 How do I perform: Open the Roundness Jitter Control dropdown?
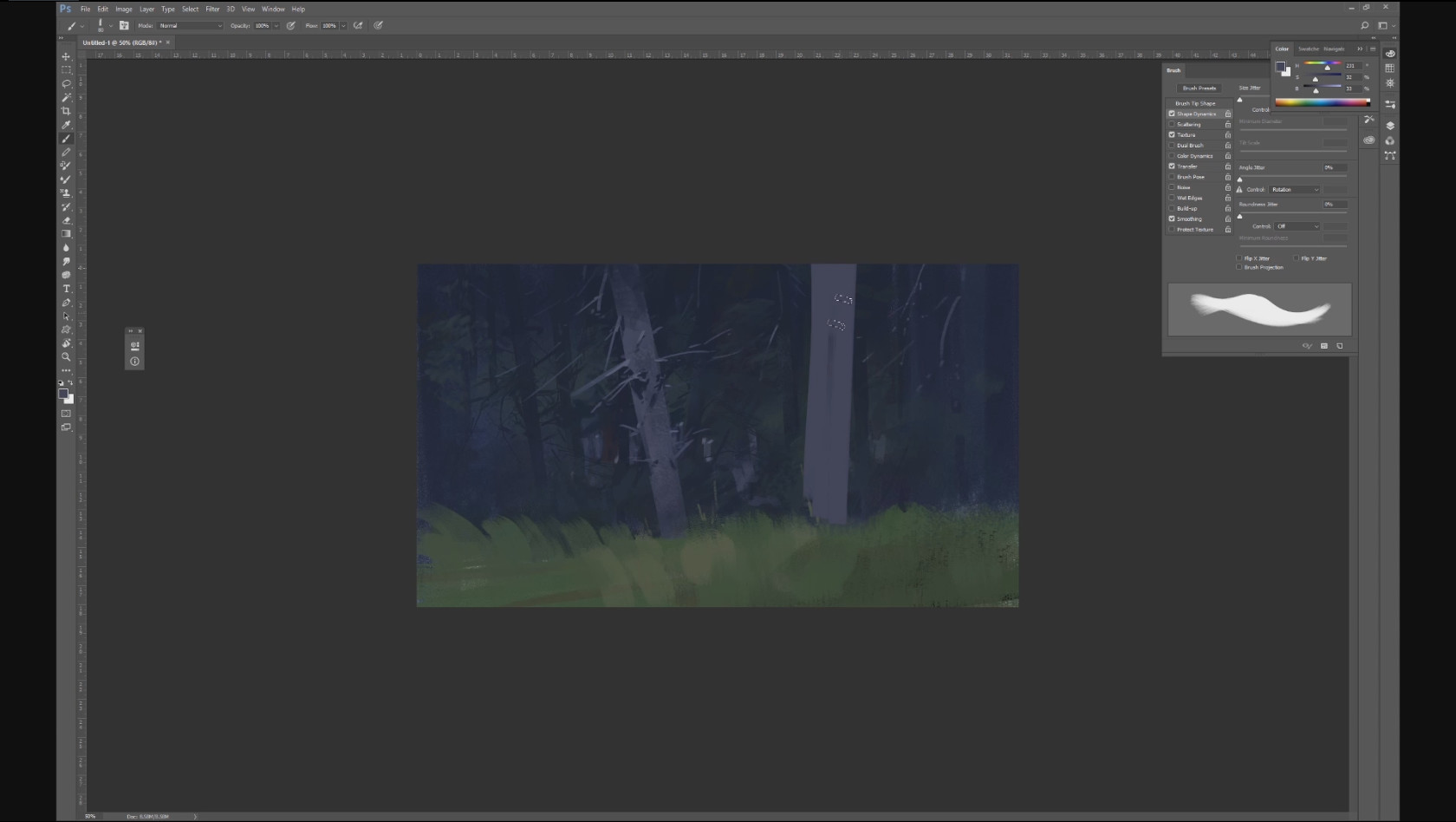pos(1297,226)
